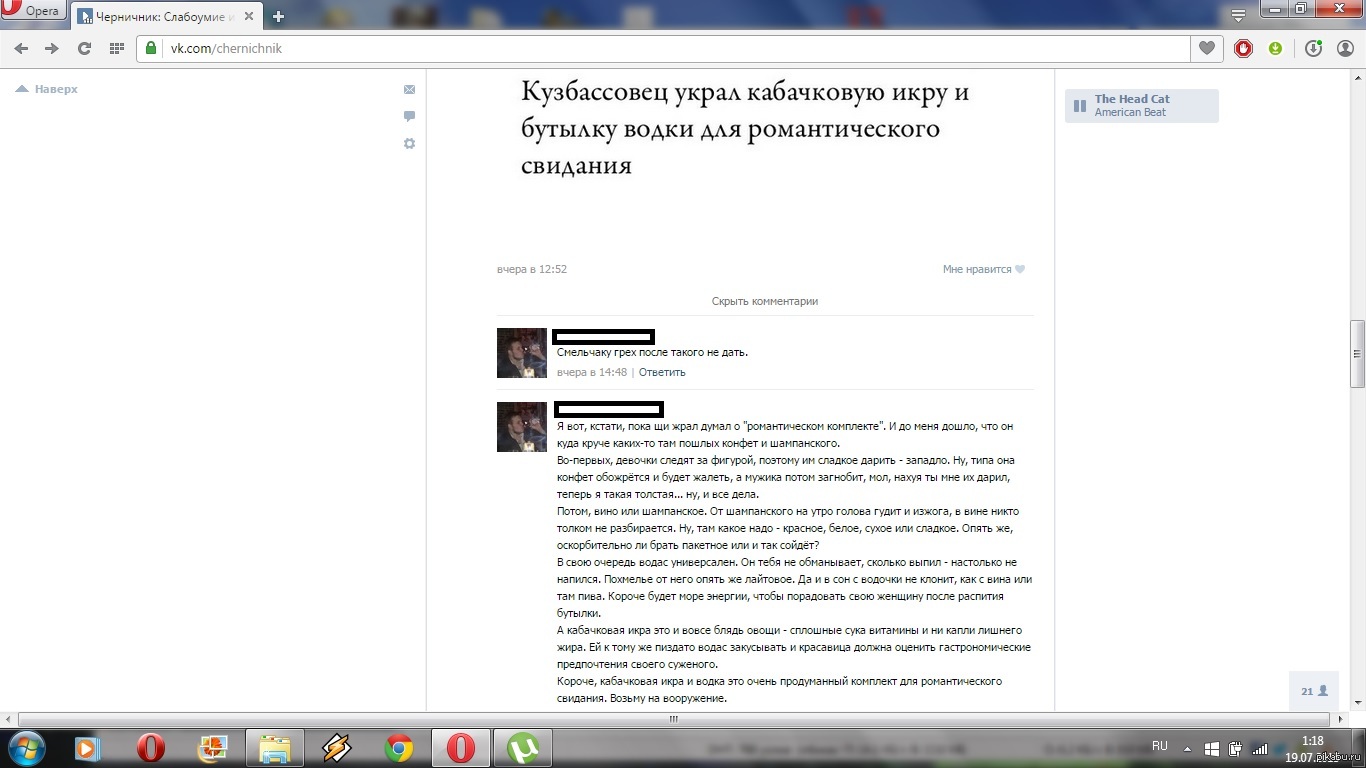The height and width of the screenshot is (768, 1366).
Task: Click the browser Back arrow
Action: coord(21,48)
